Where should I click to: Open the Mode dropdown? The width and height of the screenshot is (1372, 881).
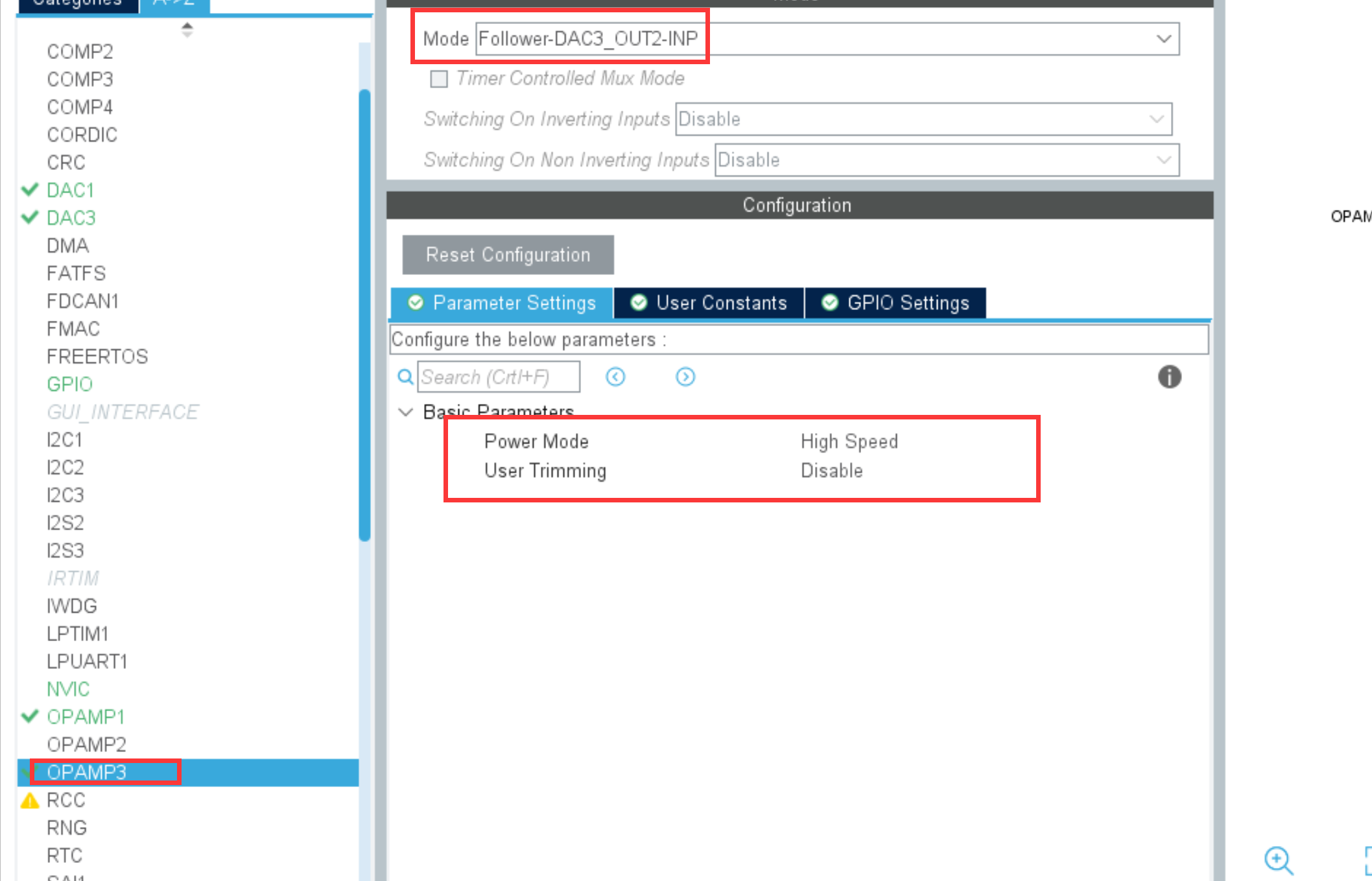tap(1163, 39)
